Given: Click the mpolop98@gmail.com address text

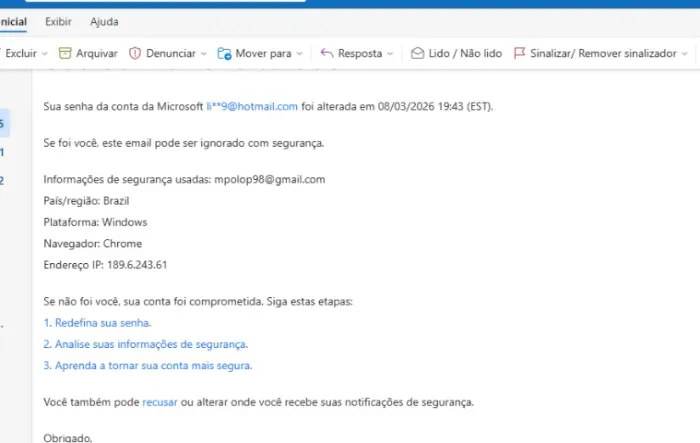Looking at the screenshot, I should [x=270, y=180].
